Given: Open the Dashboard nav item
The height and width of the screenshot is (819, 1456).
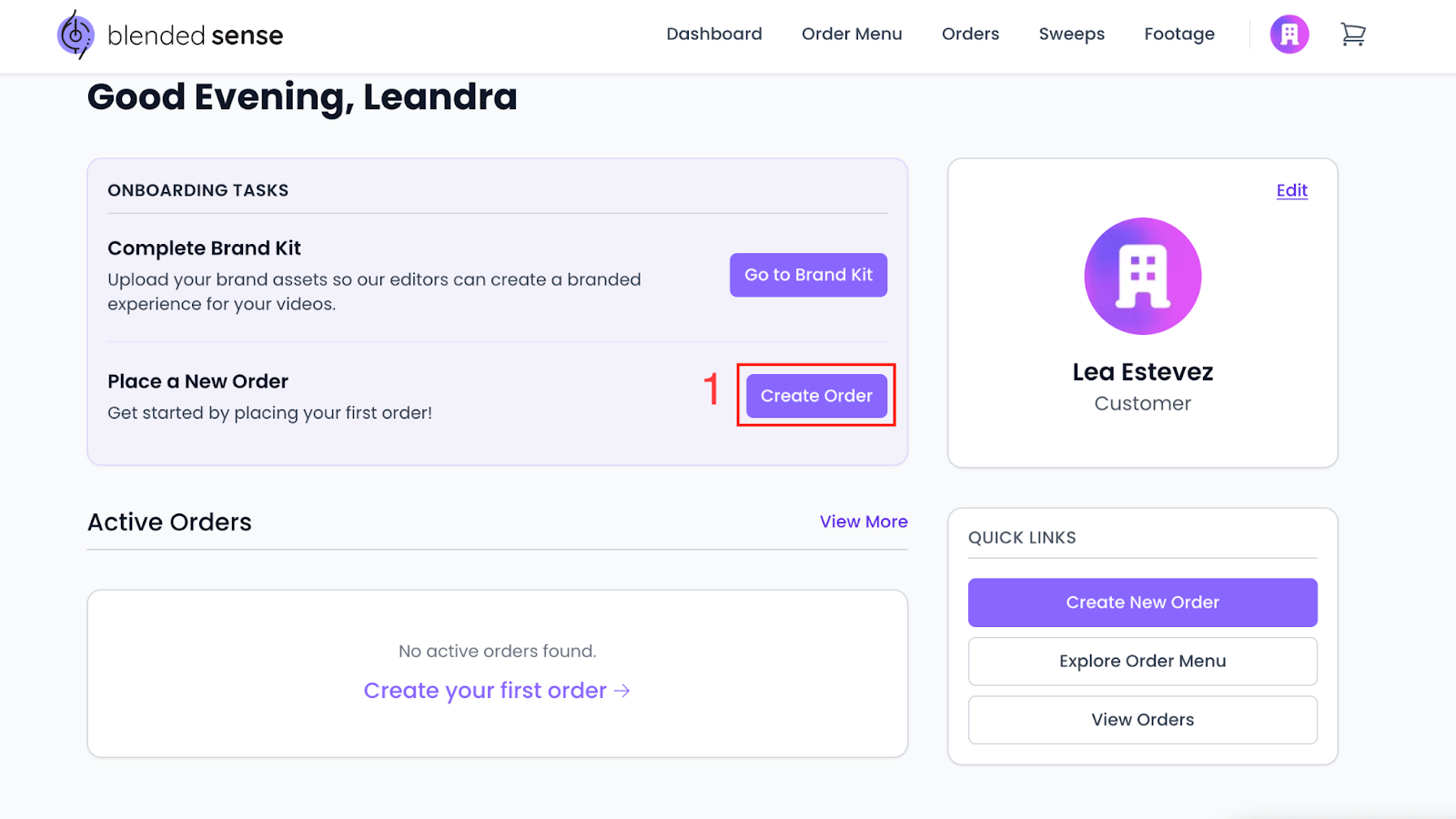Looking at the screenshot, I should 714,35.
